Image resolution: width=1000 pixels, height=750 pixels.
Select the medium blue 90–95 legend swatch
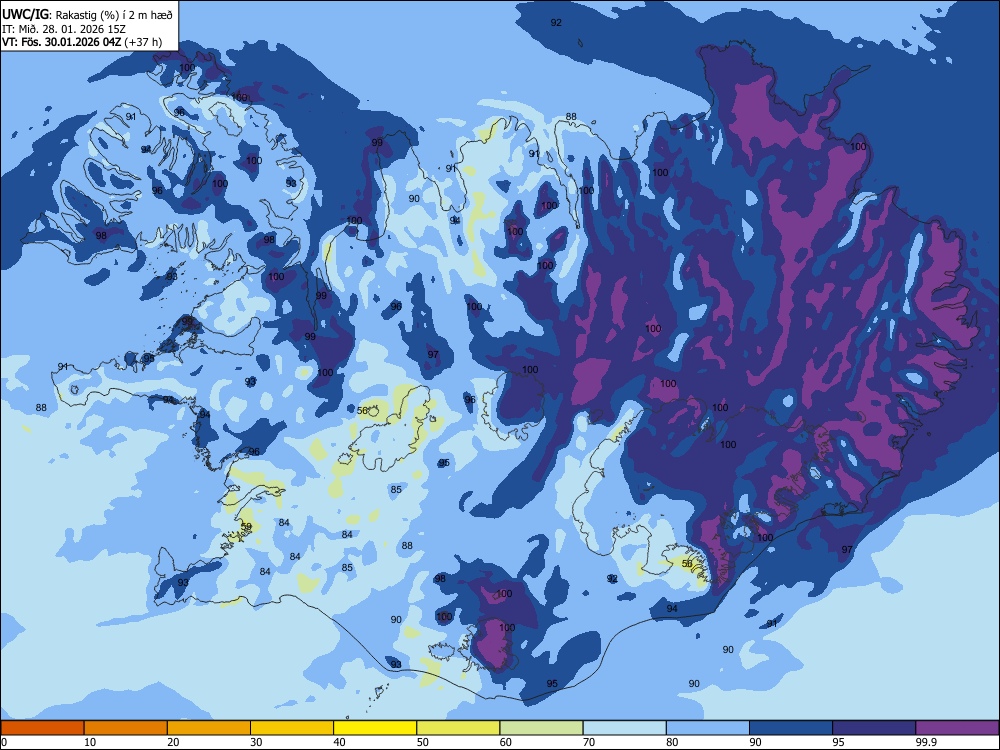click(x=791, y=728)
